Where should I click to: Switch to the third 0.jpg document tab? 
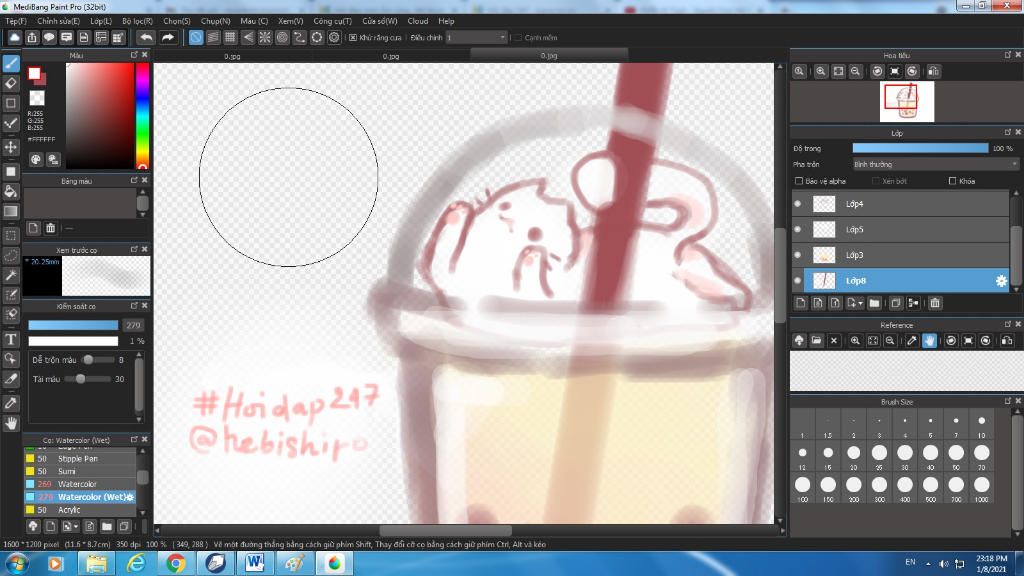click(x=549, y=56)
